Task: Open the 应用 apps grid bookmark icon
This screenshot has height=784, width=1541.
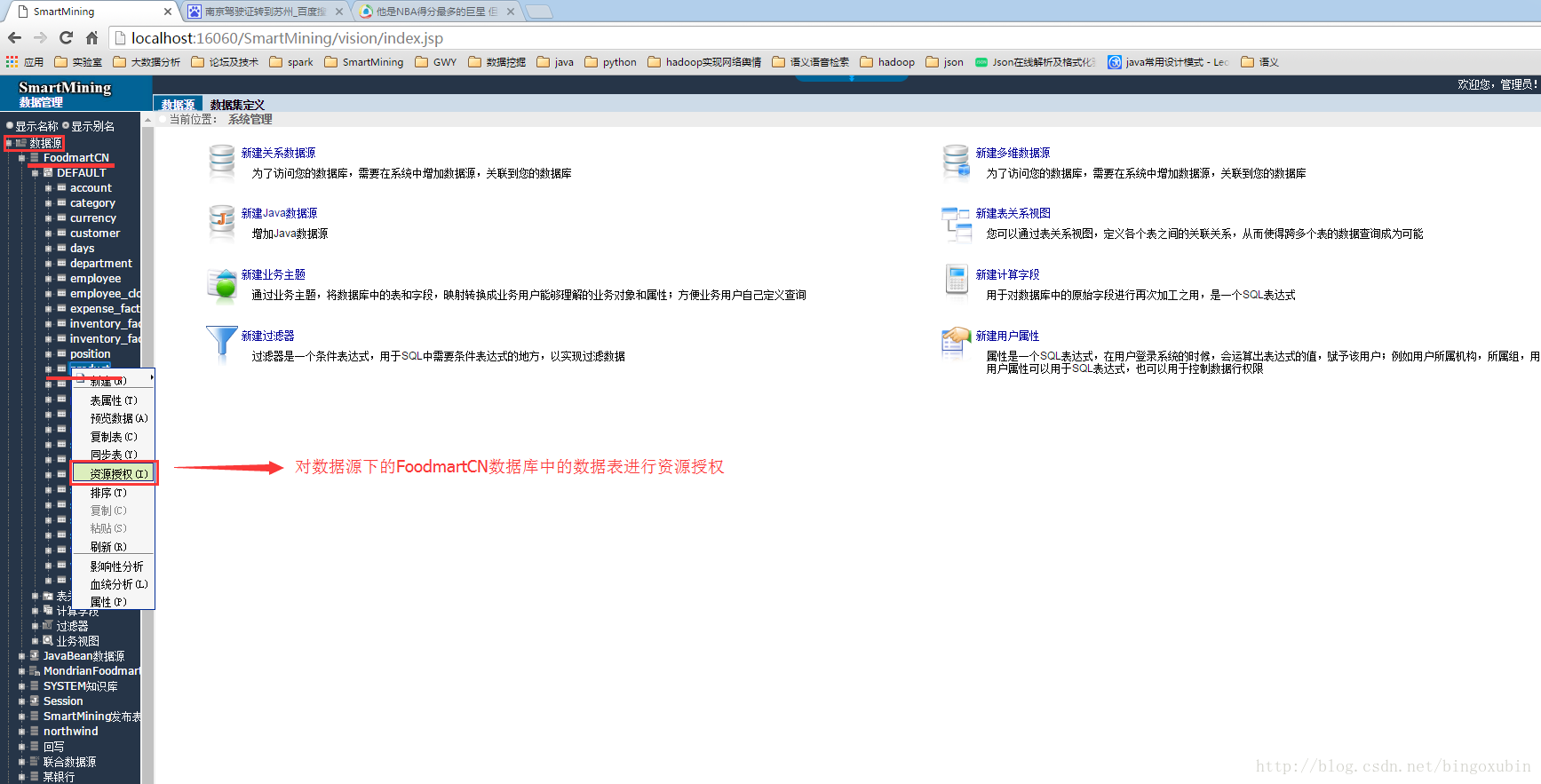Action: [12, 61]
